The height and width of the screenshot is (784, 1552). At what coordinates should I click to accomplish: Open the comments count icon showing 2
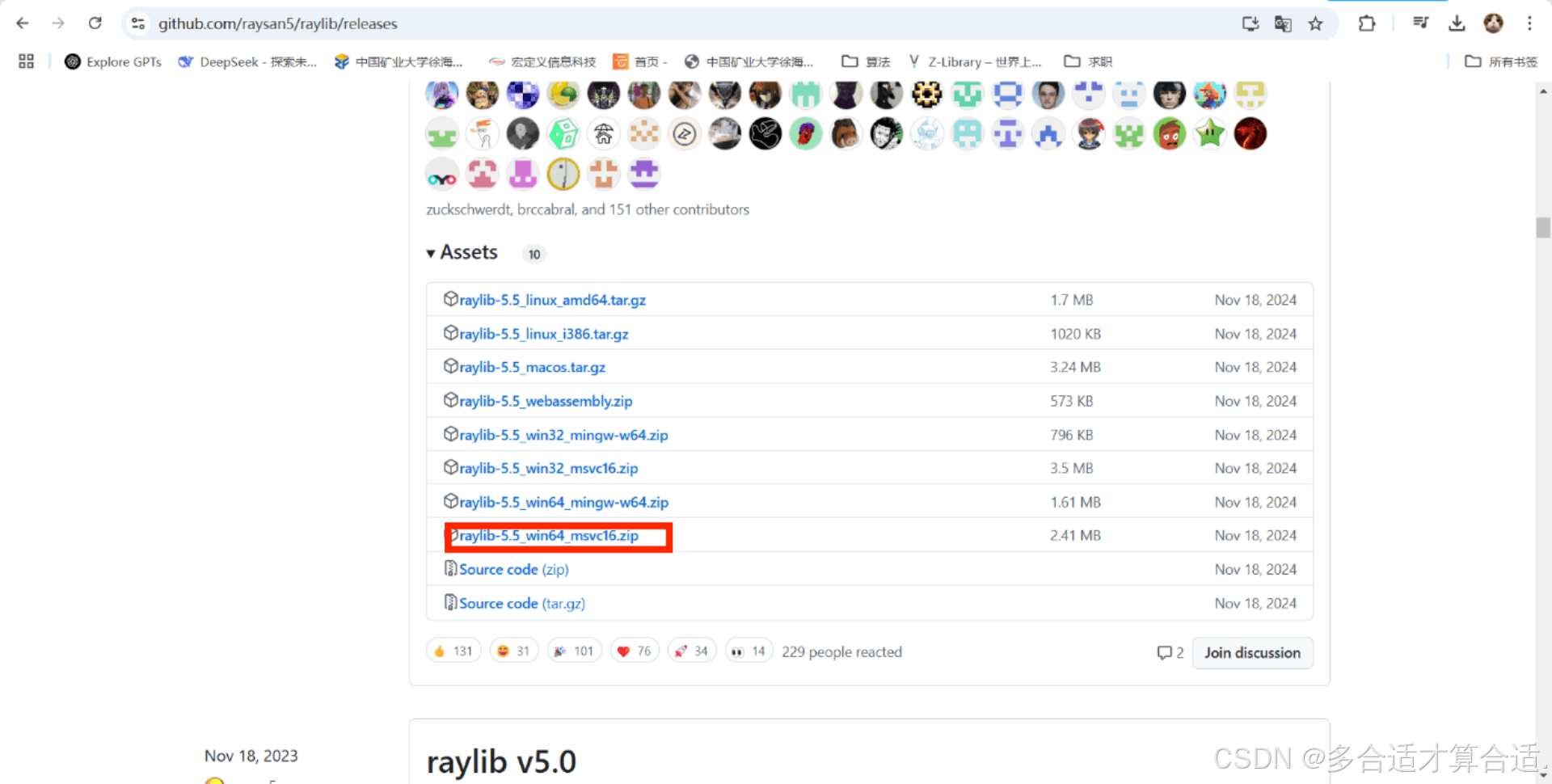click(1170, 652)
